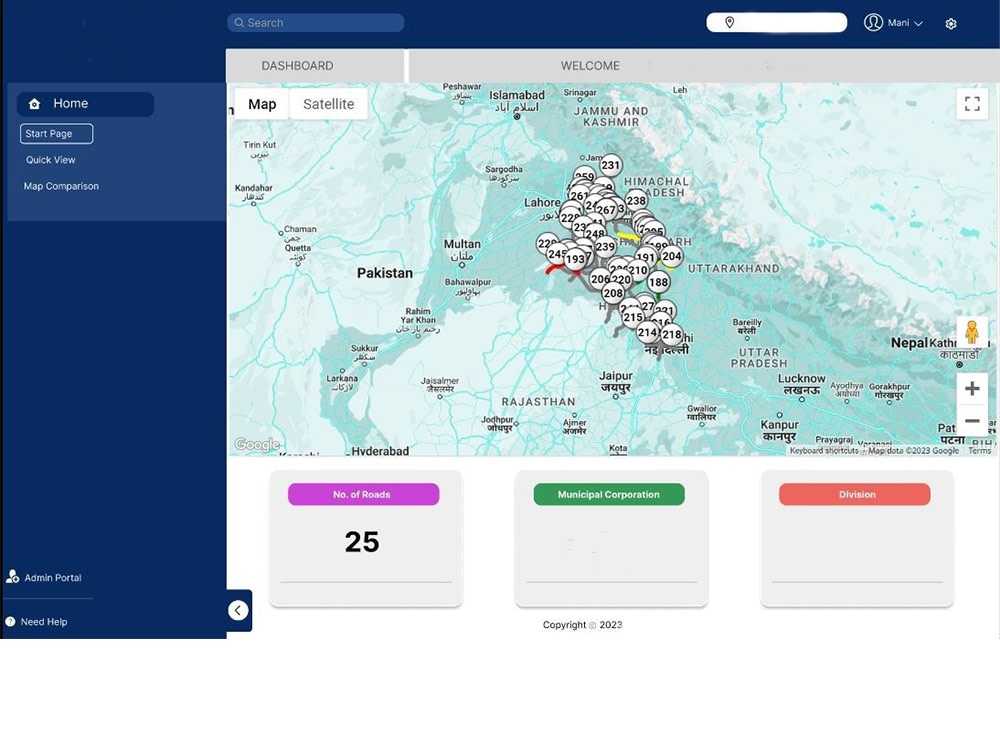This screenshot has width=1000, height=750.
Task: Open the Admin Portal link
Action: pyautogui.click(x=53, y=578)
